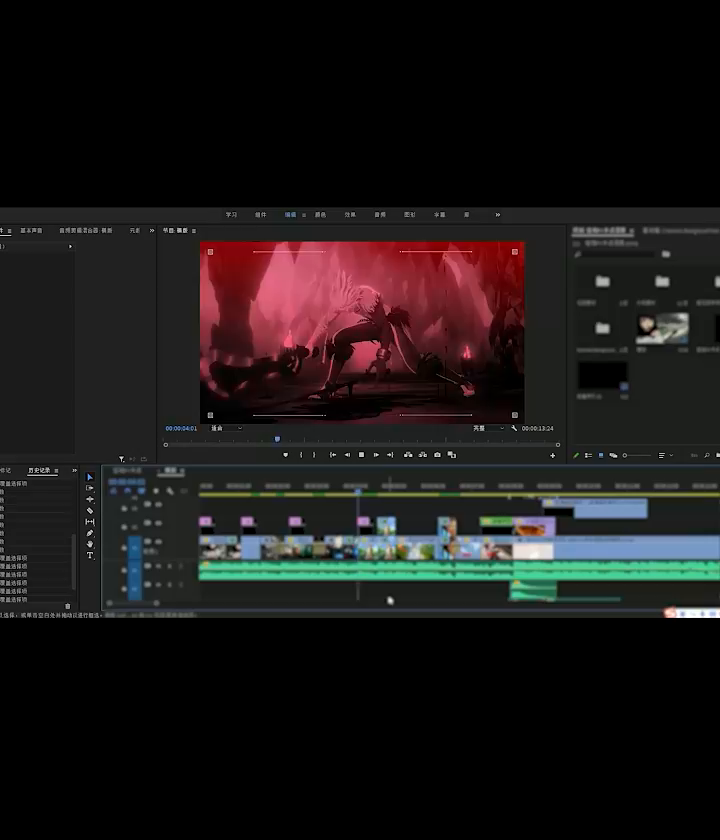Toggle the lock on the main video track
720x840 pixels.
tap(124, 547)
